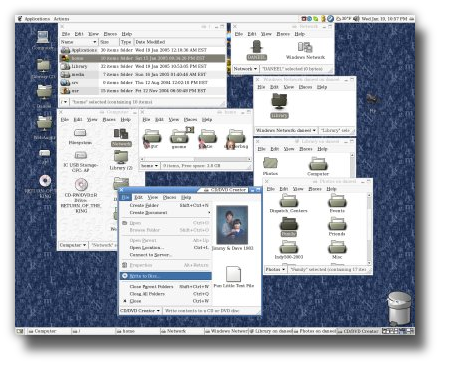
Task: Open the Windows Network: daneel location dropdown
Action: point(286,130)
